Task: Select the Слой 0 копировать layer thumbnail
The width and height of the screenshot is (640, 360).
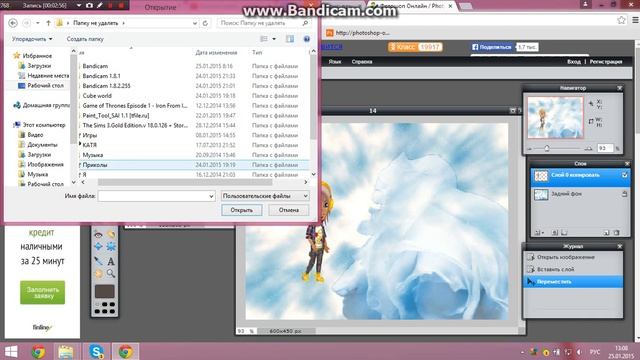Action: click(x=541, y=176)
